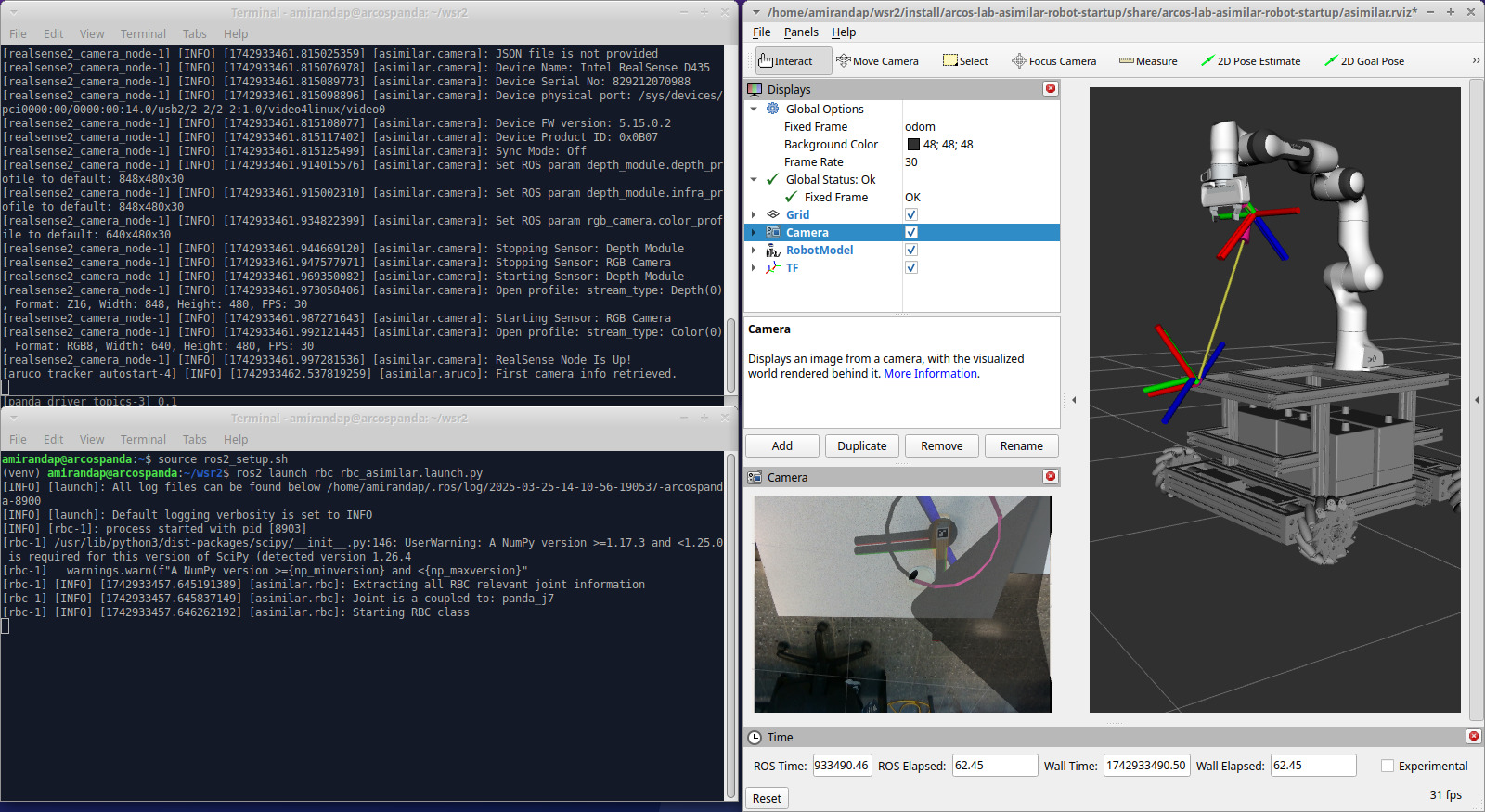Click the Duplicate button
The image size is (1485, 812).
(861, 446)
